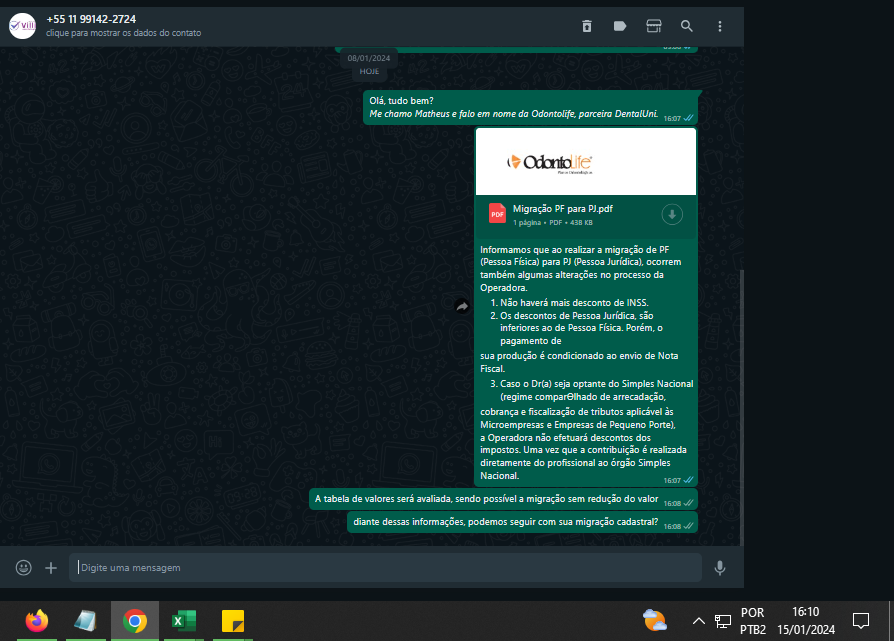
Task: Click 'Não haverá mais desconto de INSS' line
Action: [574, 303]
